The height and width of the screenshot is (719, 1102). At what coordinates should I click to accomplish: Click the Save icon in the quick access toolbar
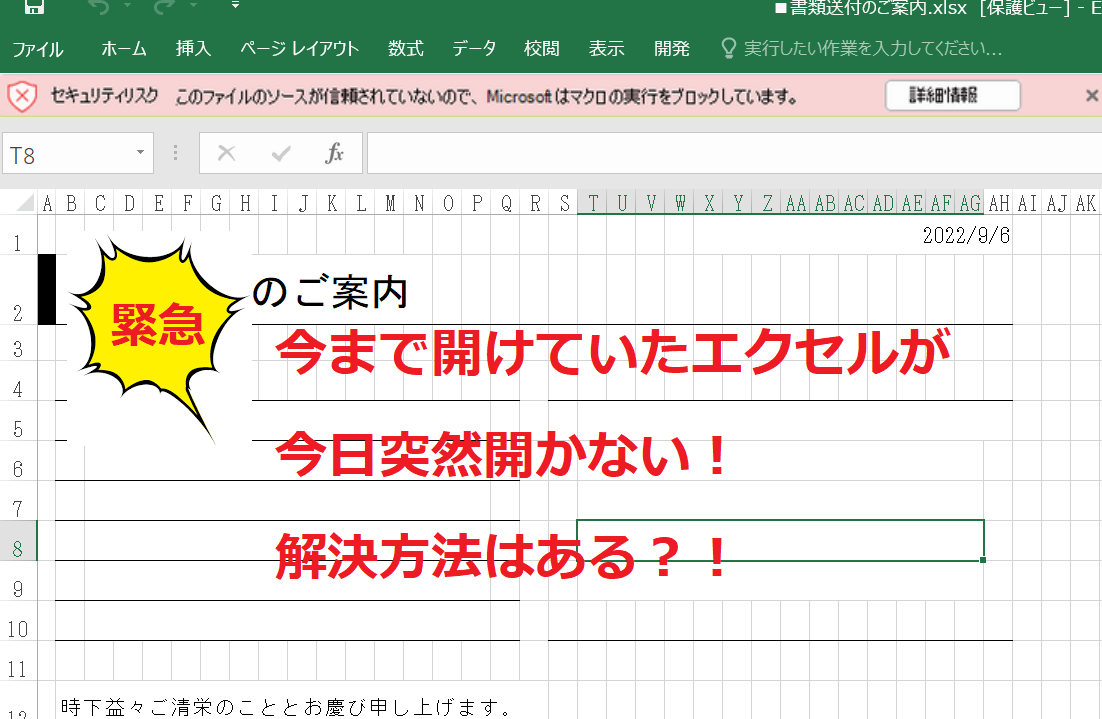click(x=34, y=8)
